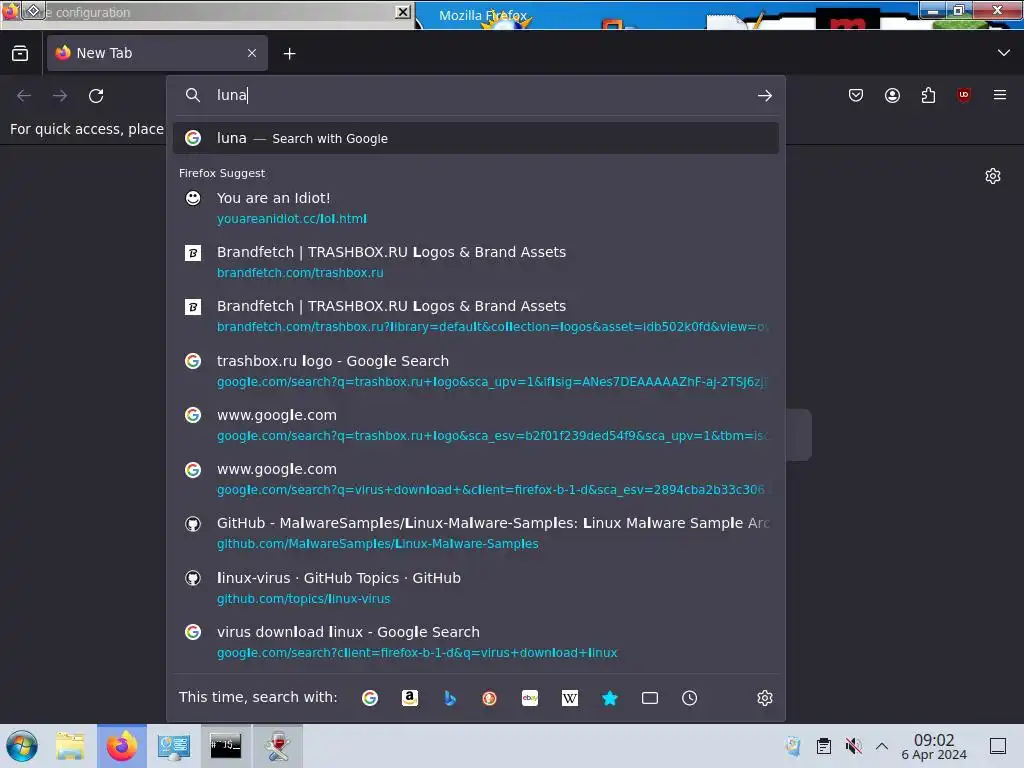The width and height of the screenshot is (1024, 768).
Task: Click the Firefox Suggest heading
Action: click(222, 173)
